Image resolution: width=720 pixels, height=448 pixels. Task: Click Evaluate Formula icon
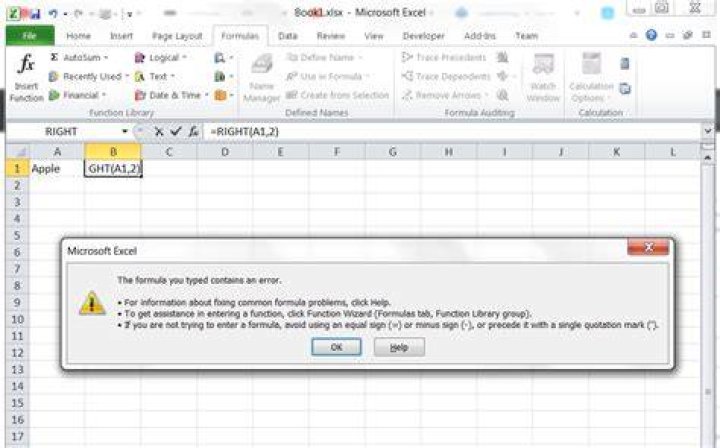pyautogui.click(x=503, y=95)
